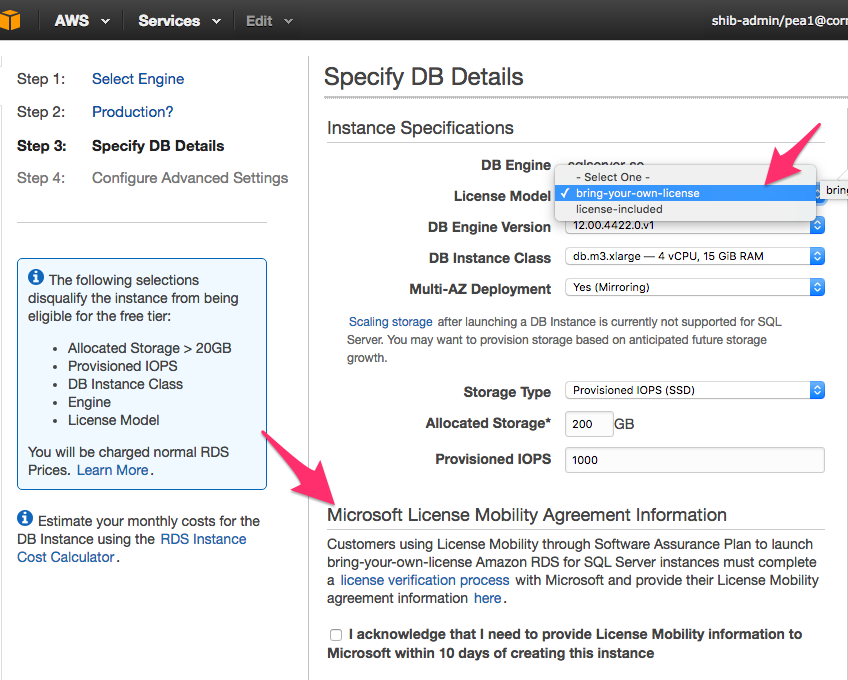The width and height of the screenshot is (848, 680).
Task: Click the Allocated Storage input field
Action: 589,424
